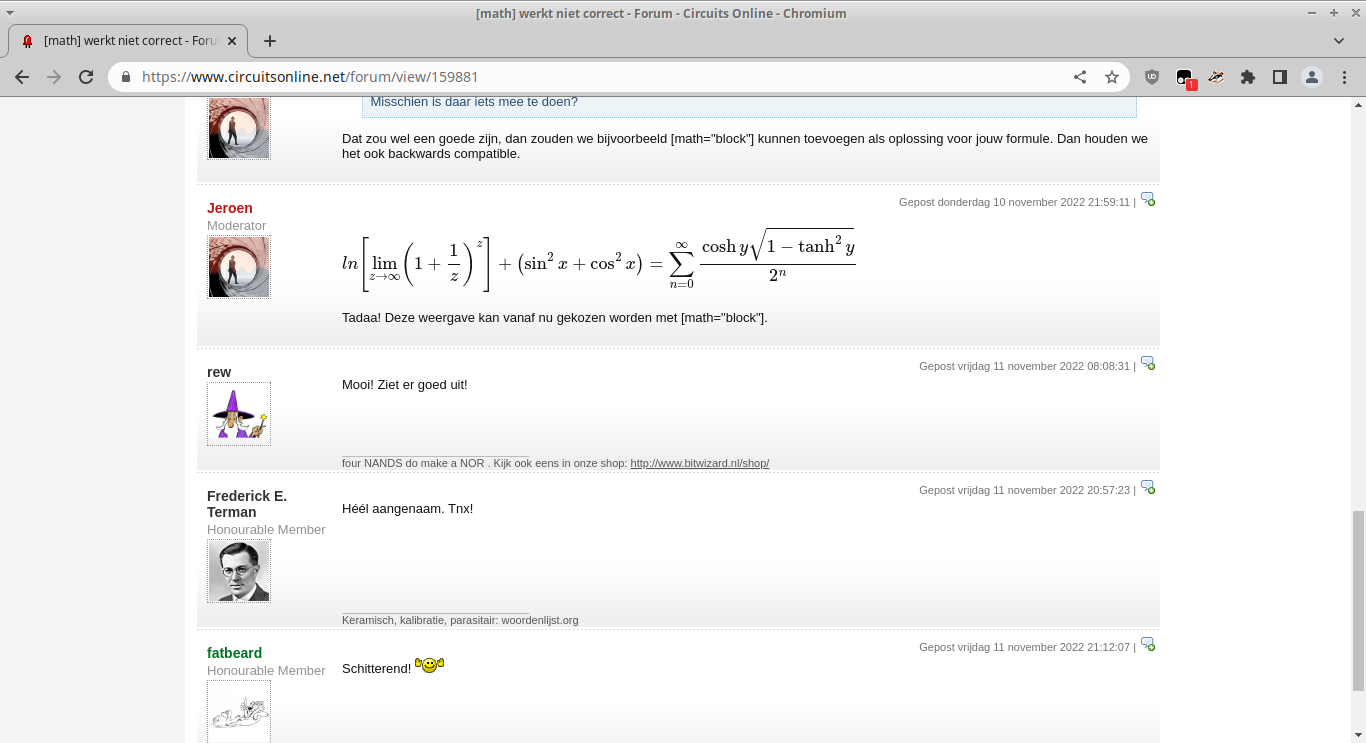Click Jeroen's avatar beside the formula post

click(x=239, y=267)
